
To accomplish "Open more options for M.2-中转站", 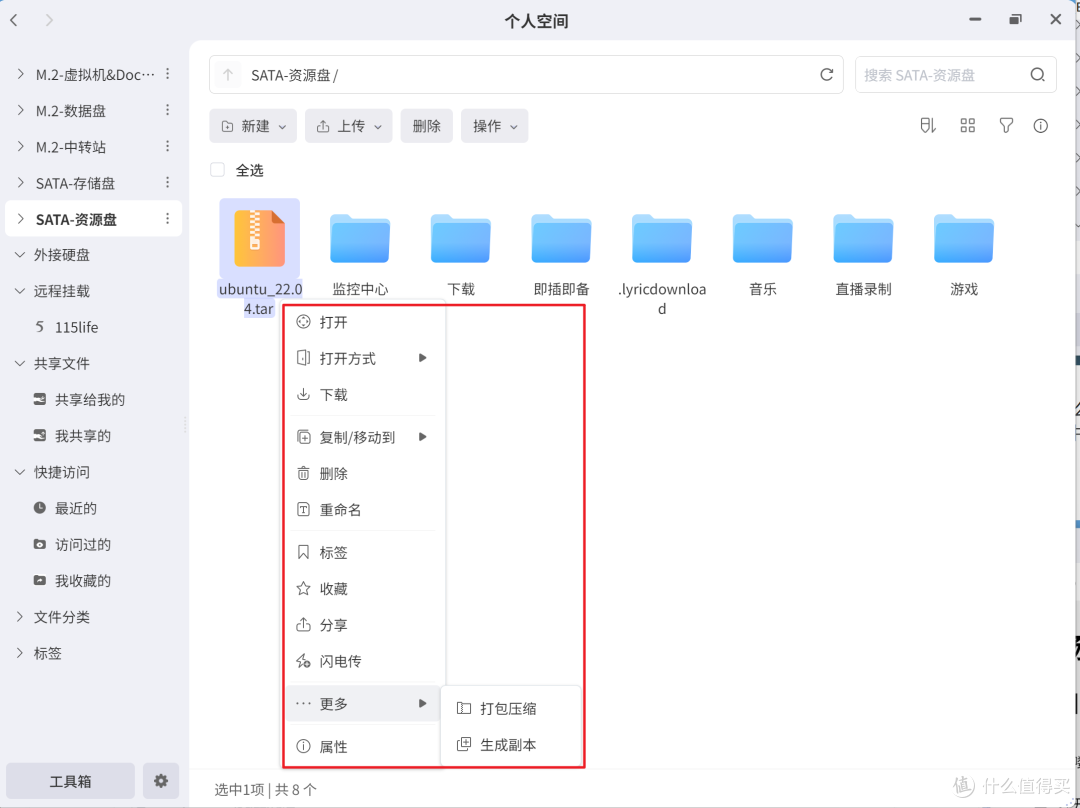I will (167, 147).
